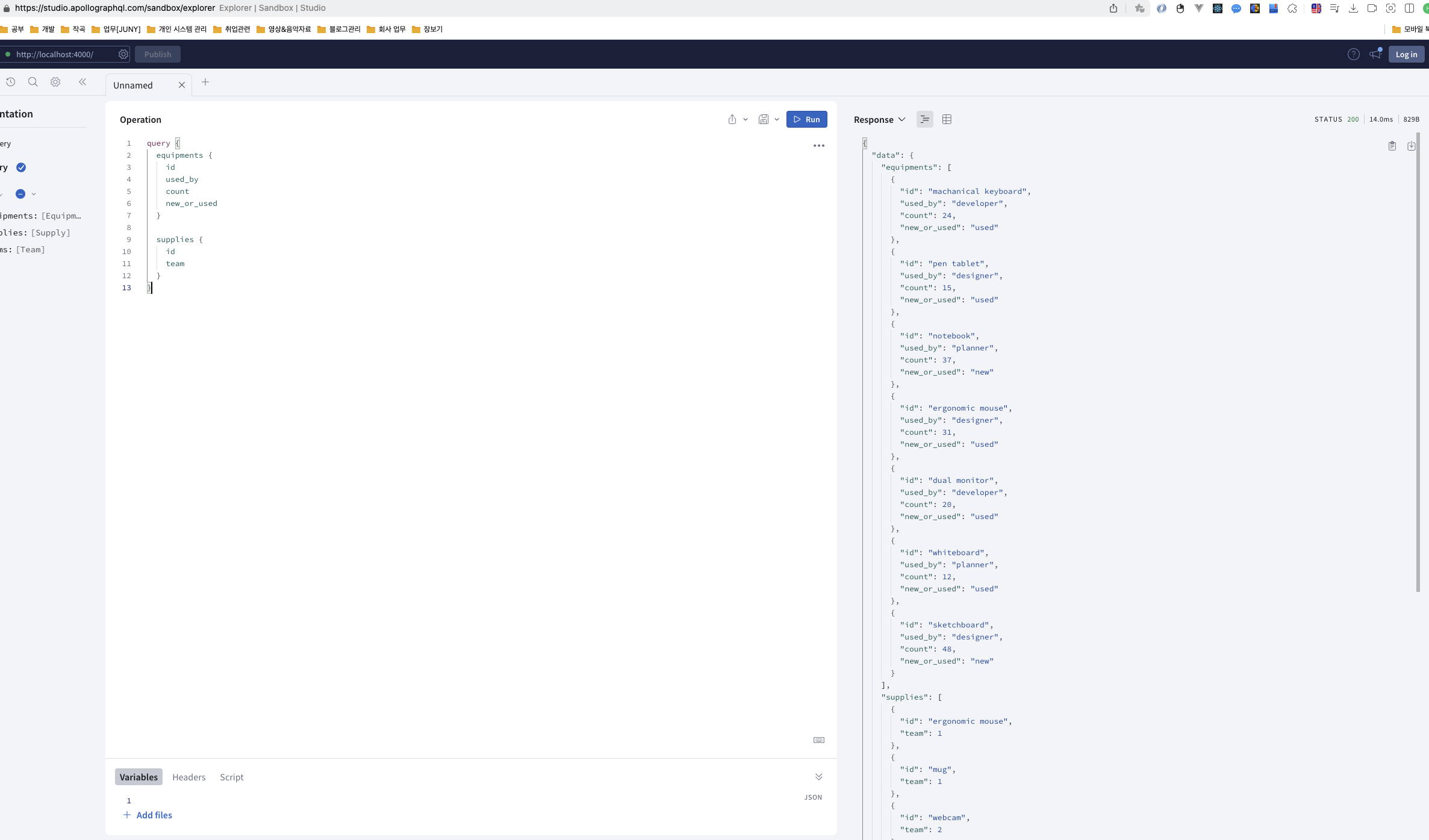
Task: Toggle the blue checkmark beside Query
Action: [21, 167]
